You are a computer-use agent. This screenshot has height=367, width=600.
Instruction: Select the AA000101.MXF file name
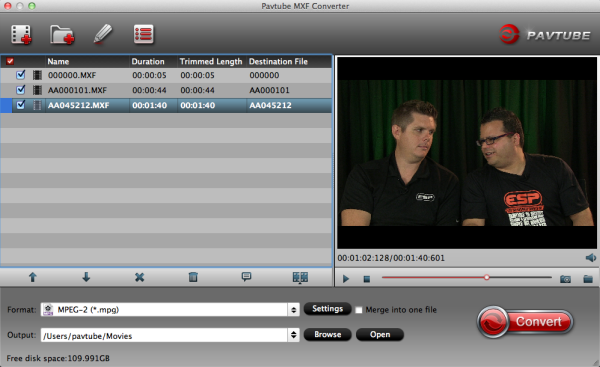pyautogui.click(x=77, y=90)
